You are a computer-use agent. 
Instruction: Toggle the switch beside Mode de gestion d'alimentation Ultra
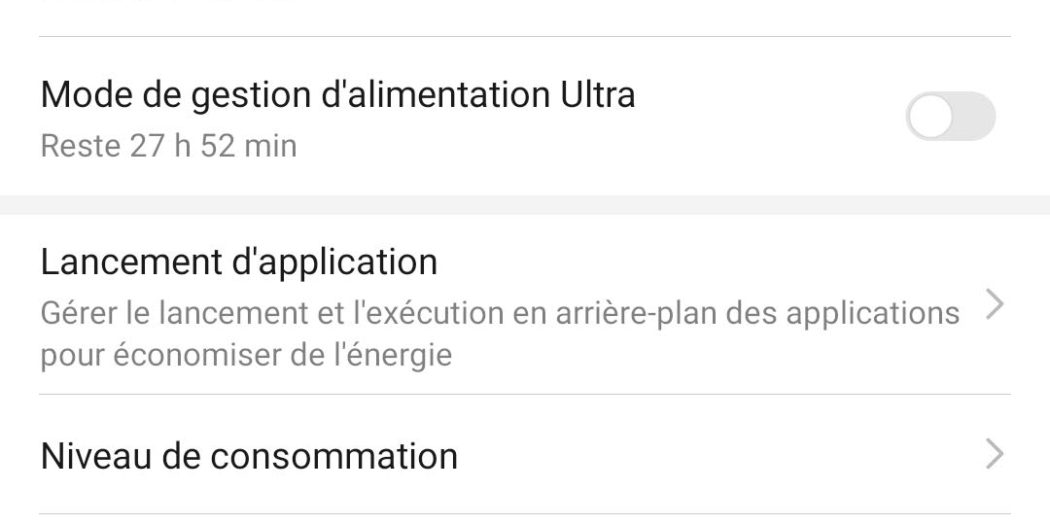coord(950,117)
